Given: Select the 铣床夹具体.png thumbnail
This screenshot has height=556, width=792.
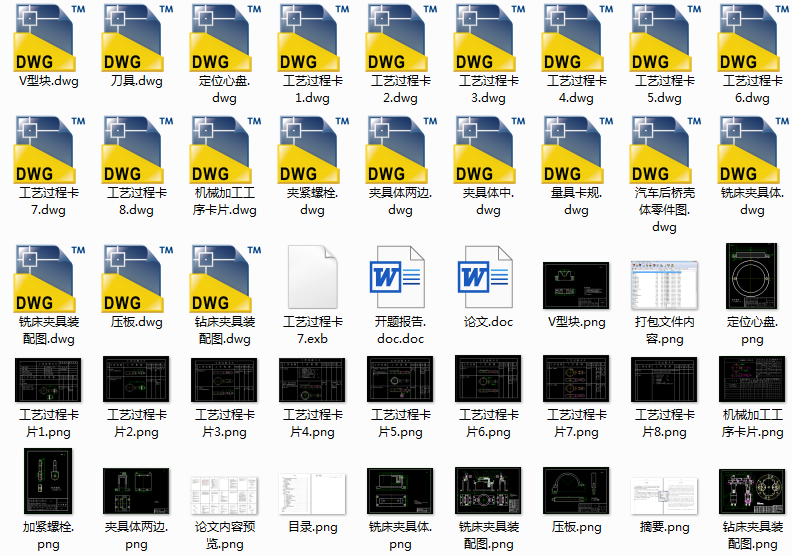Looking at the screenshot, I should click(400, 491).
